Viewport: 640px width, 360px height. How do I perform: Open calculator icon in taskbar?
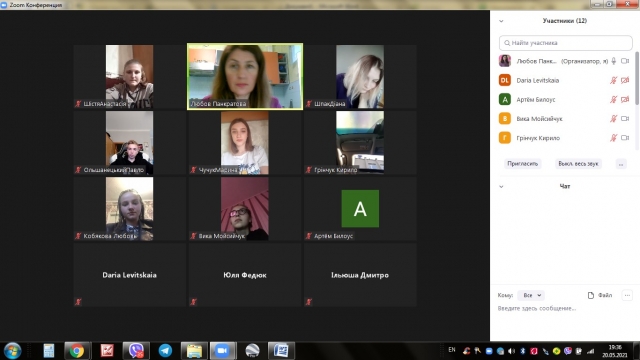(49, 351)
